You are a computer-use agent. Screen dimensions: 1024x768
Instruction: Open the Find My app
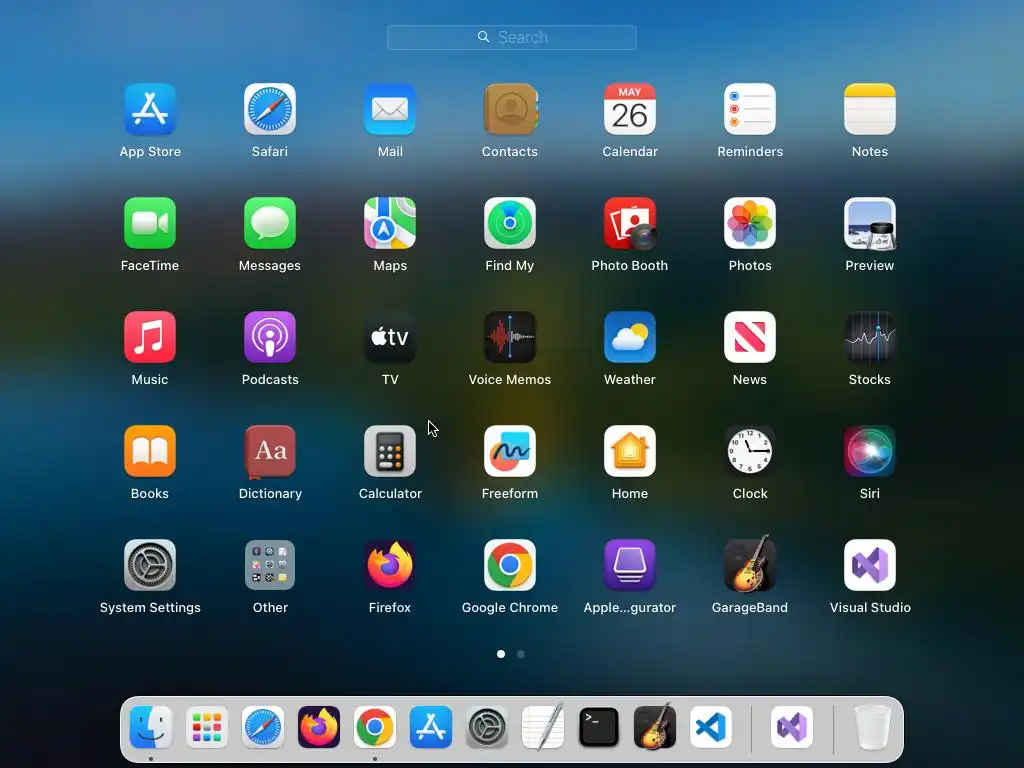[x=510, y=223]
